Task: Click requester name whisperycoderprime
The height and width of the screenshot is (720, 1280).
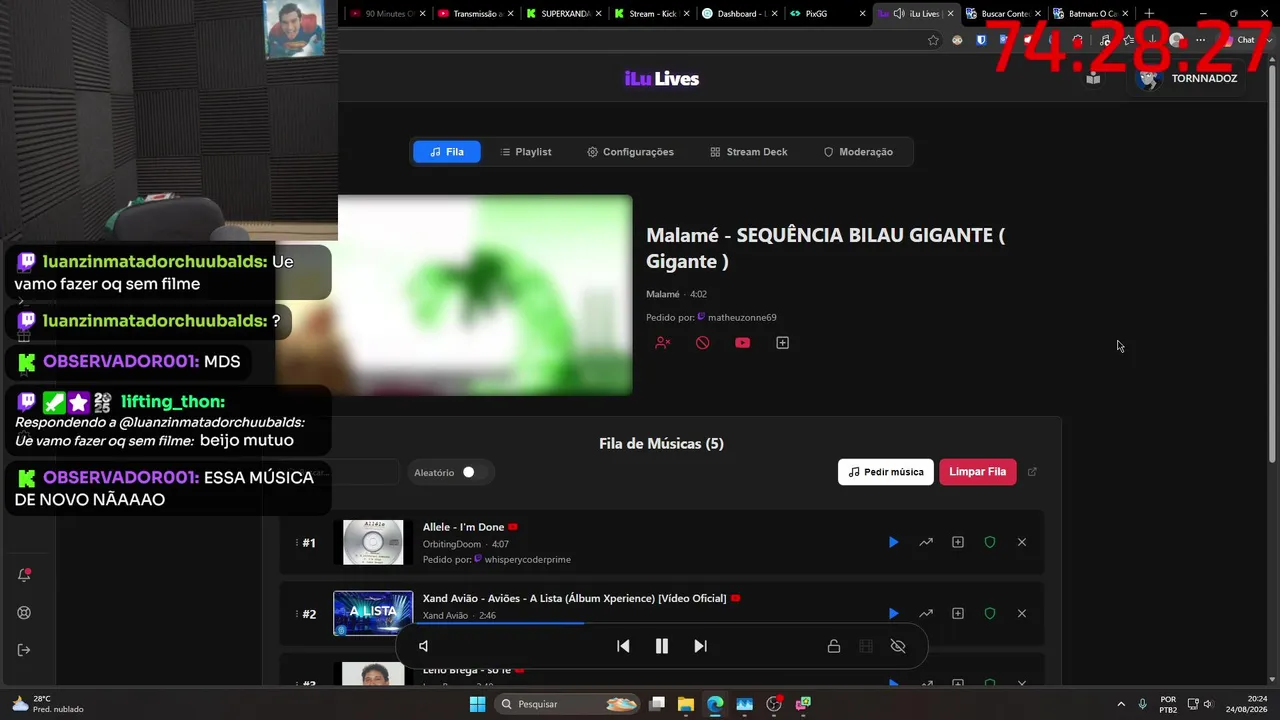Action: click(527, 559)
